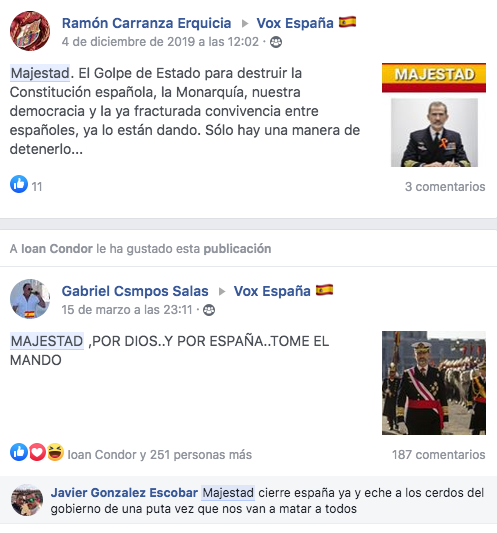The image size is (497, 533).
Task: Open Ramón Carranza Erquicia's profile picture
Action: tap(30, 31)
